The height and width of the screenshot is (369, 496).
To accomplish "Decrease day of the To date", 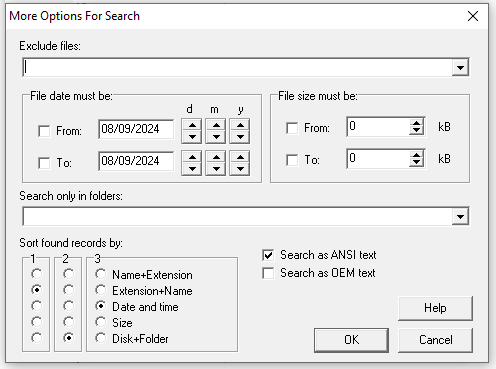I will click(192, 169).
